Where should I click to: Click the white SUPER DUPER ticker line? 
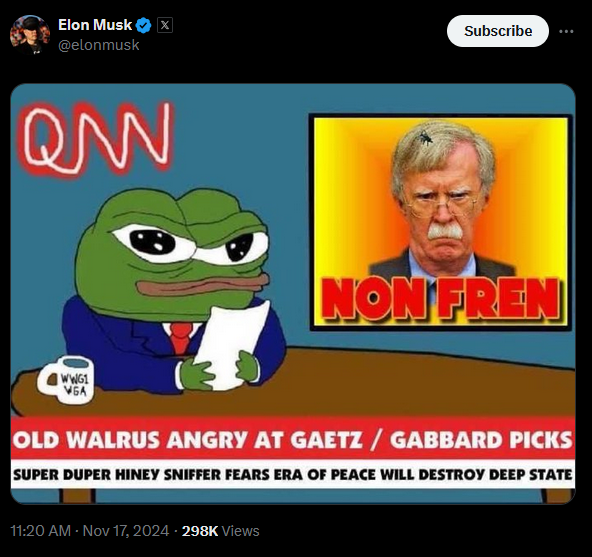click(x=293, y=474)
